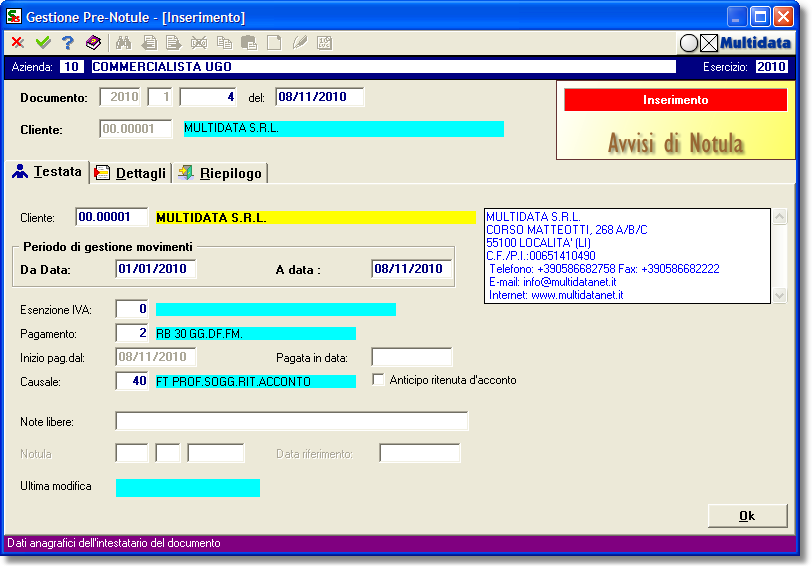This screenshot has height=568, width=812.
Task: Click the circle icon beside Multidata logo
Action: coord(689,43)
